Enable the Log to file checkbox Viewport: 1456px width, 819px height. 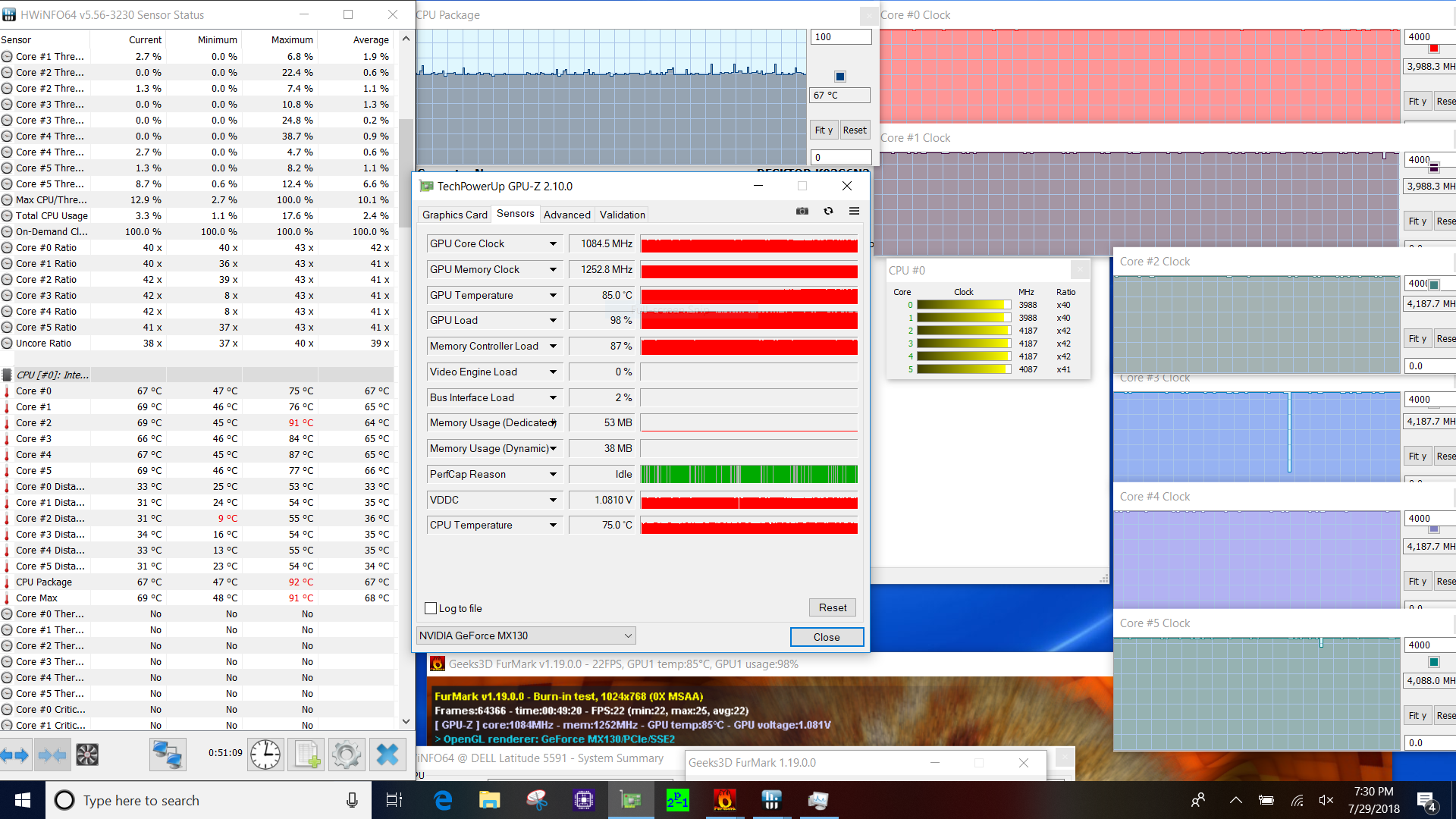(x=431, y=608)
